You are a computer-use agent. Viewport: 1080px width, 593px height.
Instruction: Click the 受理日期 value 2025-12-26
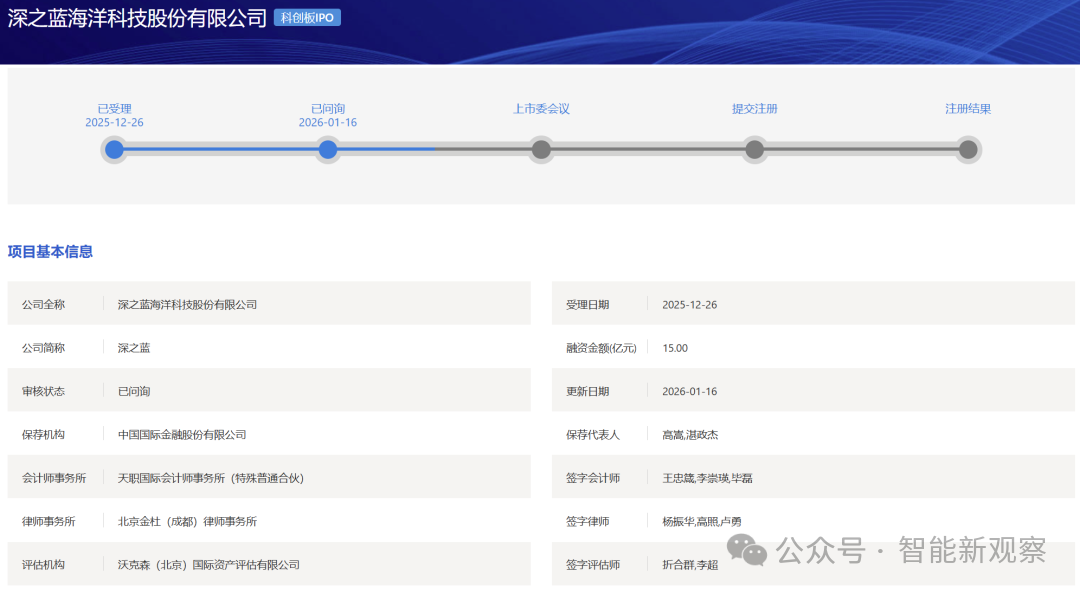689,304
